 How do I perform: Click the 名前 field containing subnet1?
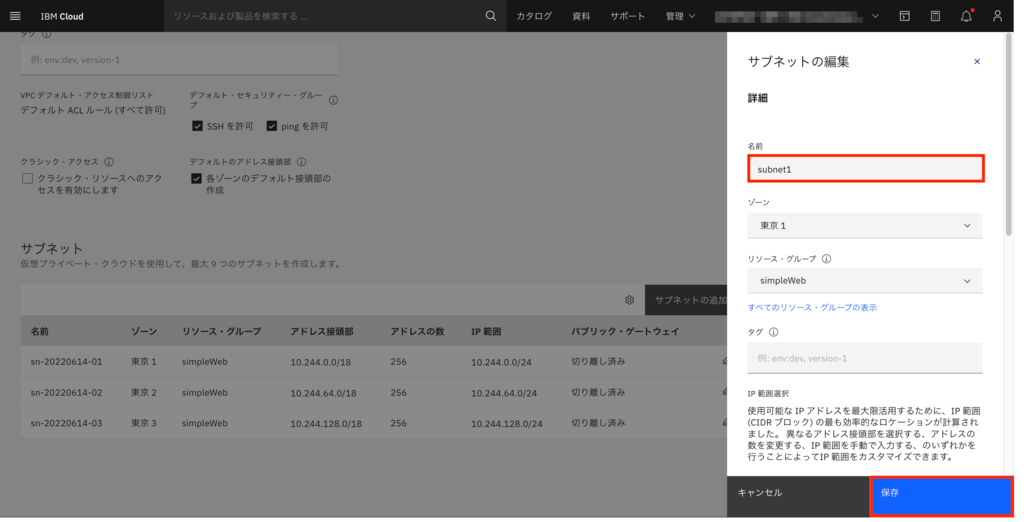click(865, 169)
